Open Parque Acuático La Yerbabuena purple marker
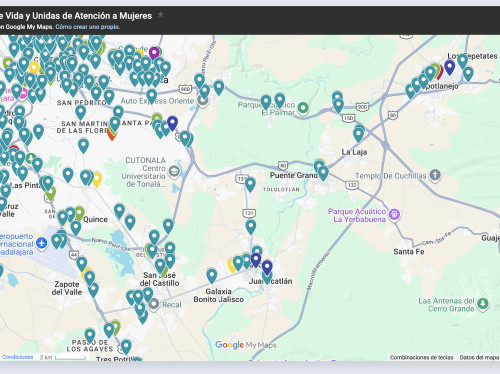This screenshot has height=374, width=500. (394, 214)
